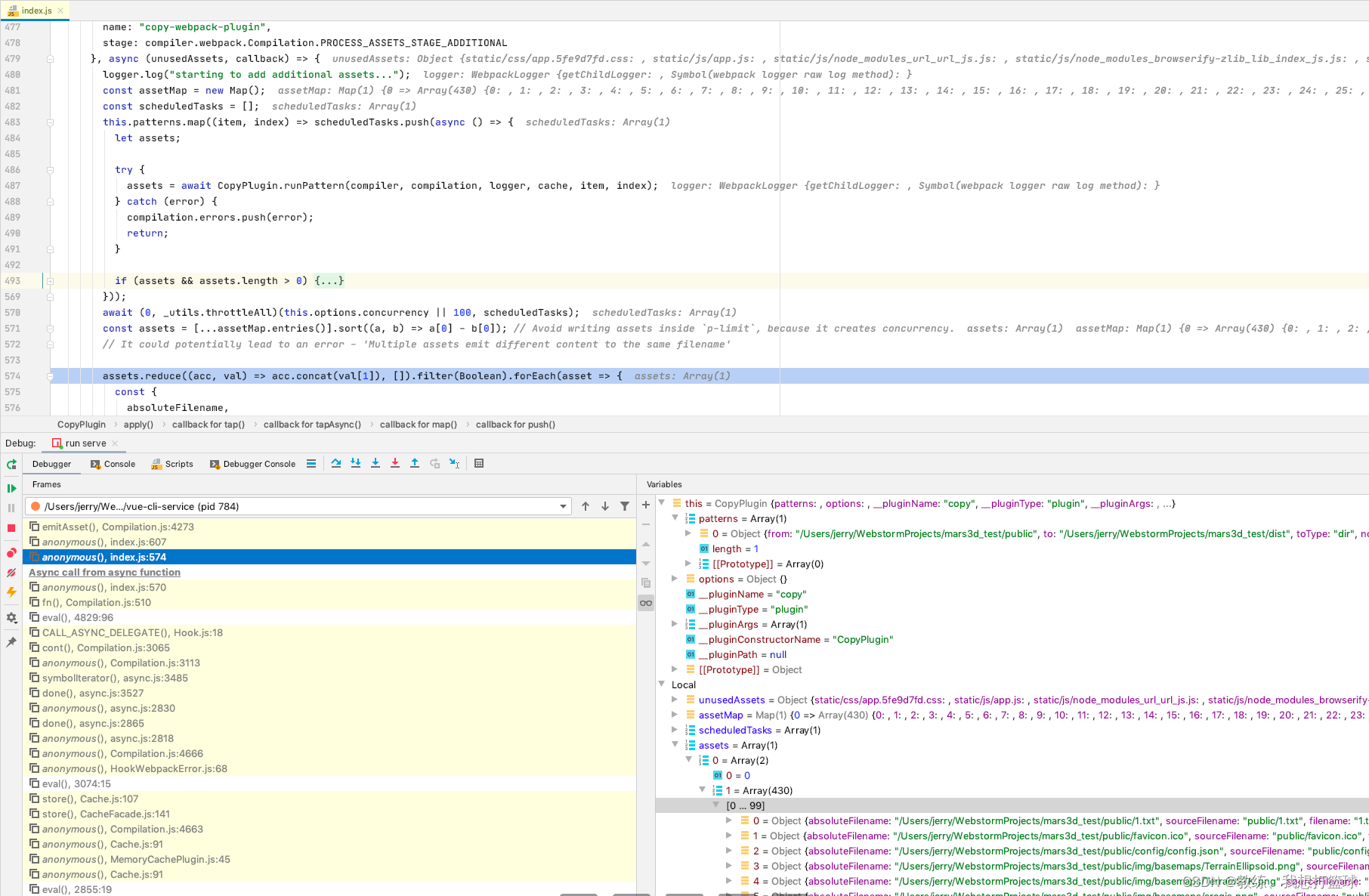Step out of current function
Screen dimensions: 1369x896
pos(415,464)
